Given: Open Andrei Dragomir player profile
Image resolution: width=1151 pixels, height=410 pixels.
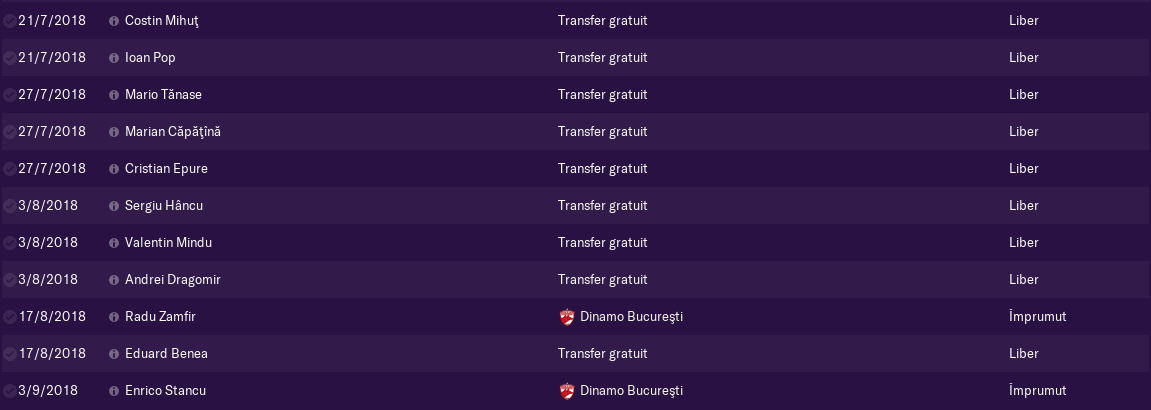Looking at the screenshot, I should click(x=173, y=279).
